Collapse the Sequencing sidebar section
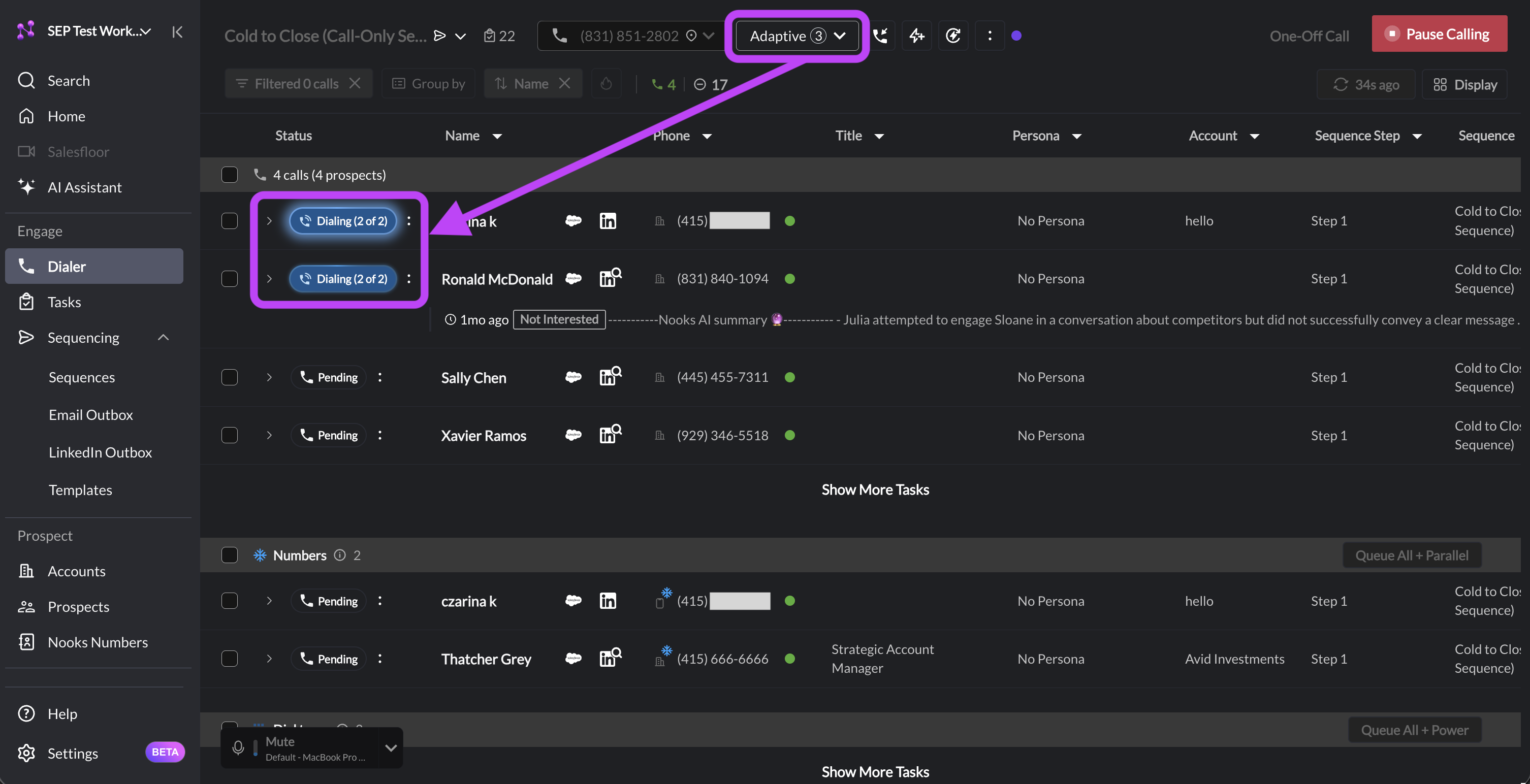 164,337
